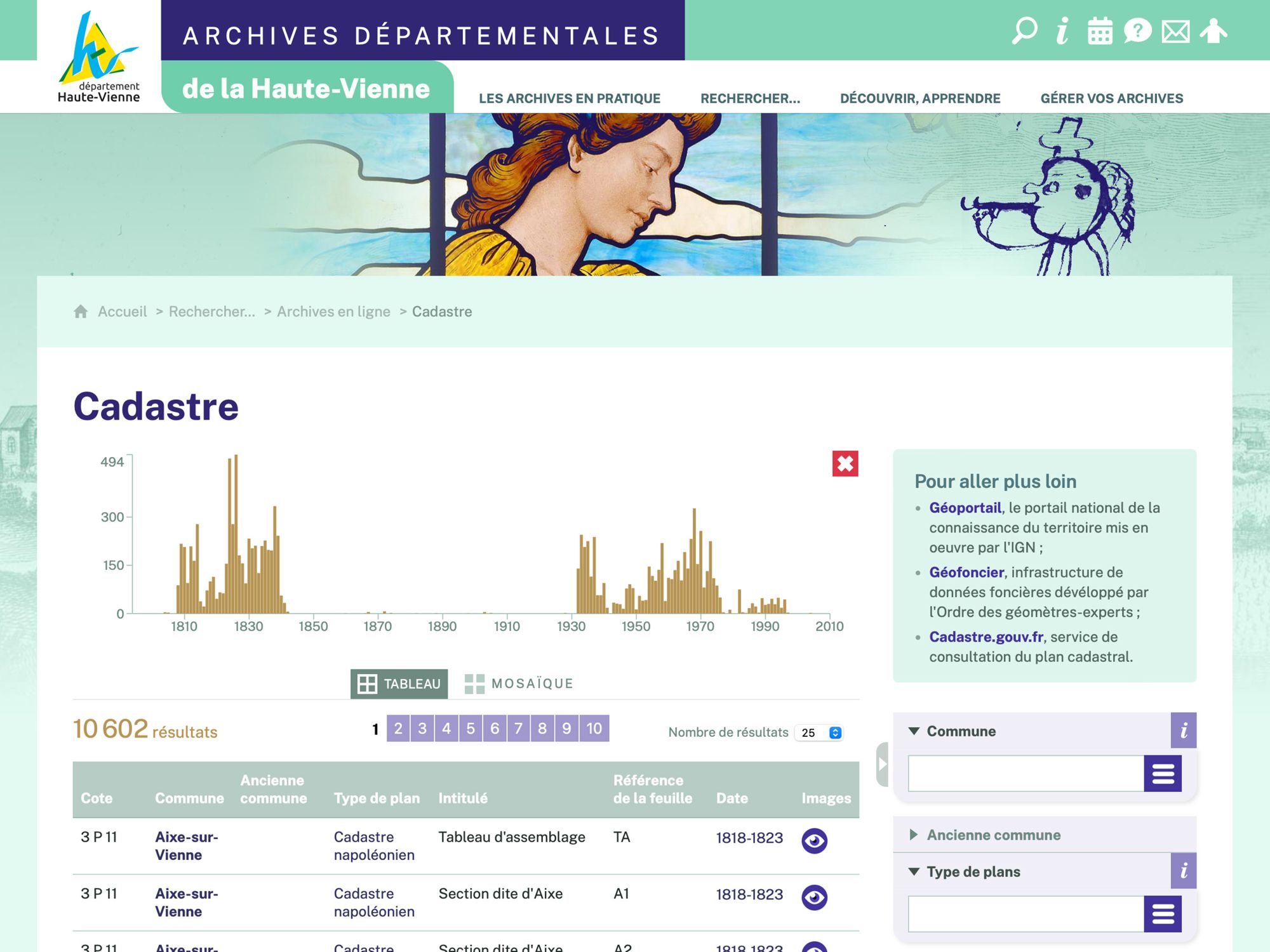This screenshot has height=952, width=1270.
Task: Open Commune list with hamburger button
Action: pyautogui.click(x=1162, y=773)
